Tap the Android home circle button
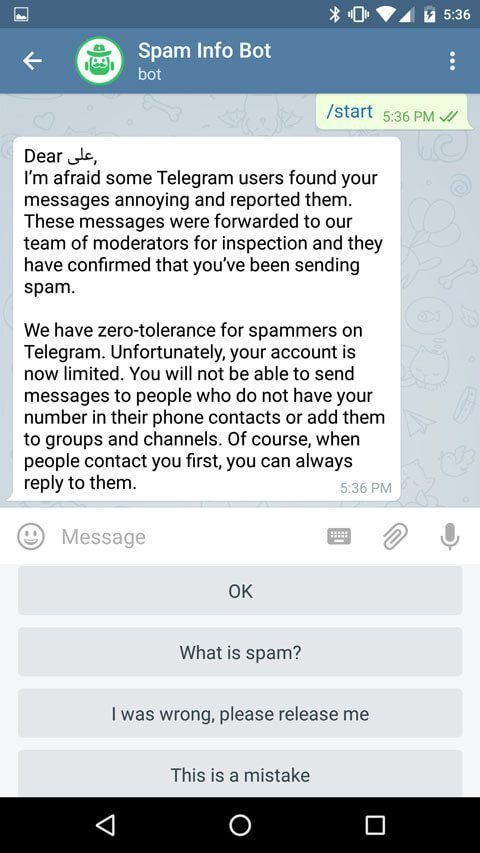 [x=240, y=825]
